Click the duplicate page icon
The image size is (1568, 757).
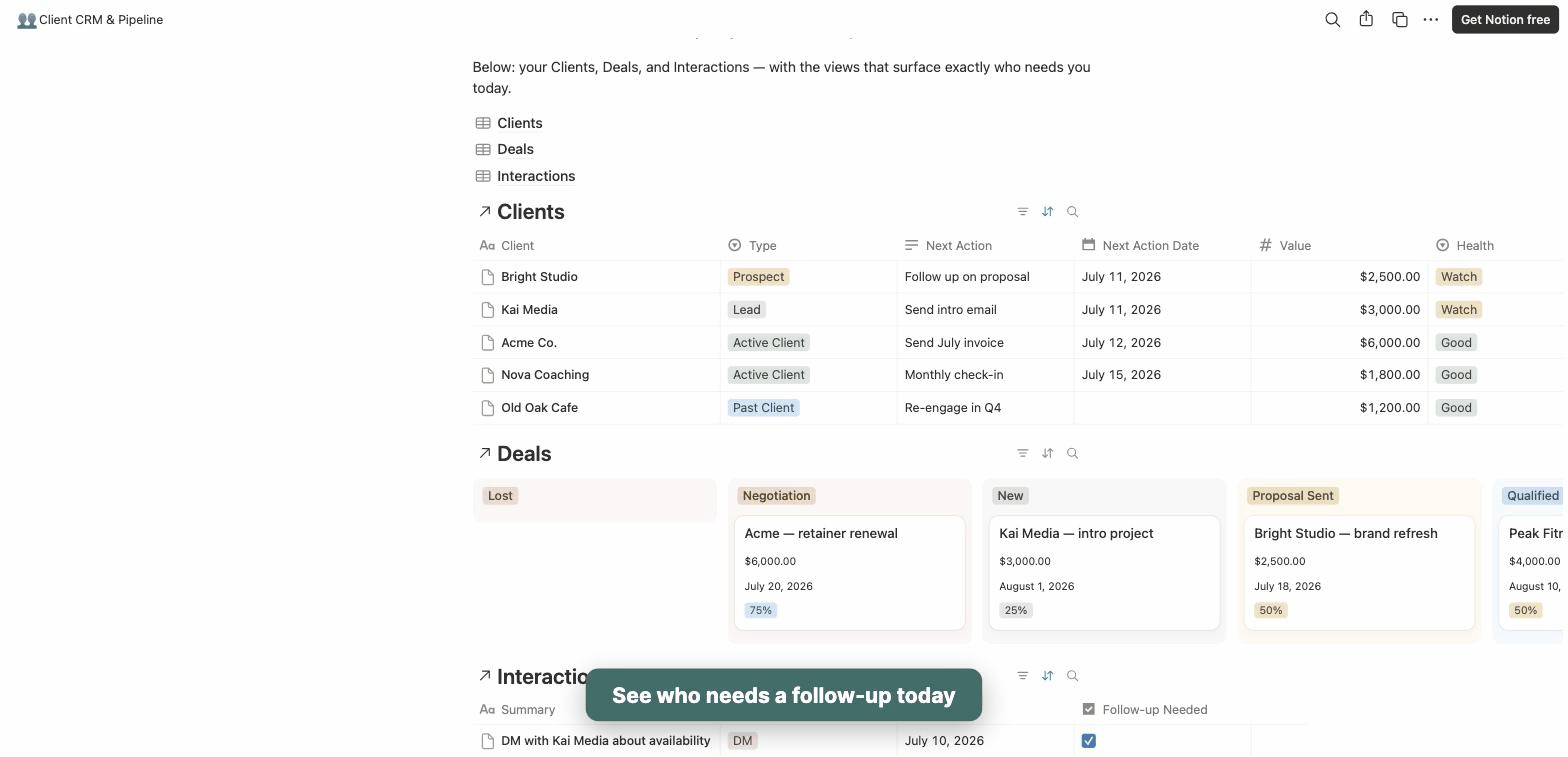click(1400, 19)
